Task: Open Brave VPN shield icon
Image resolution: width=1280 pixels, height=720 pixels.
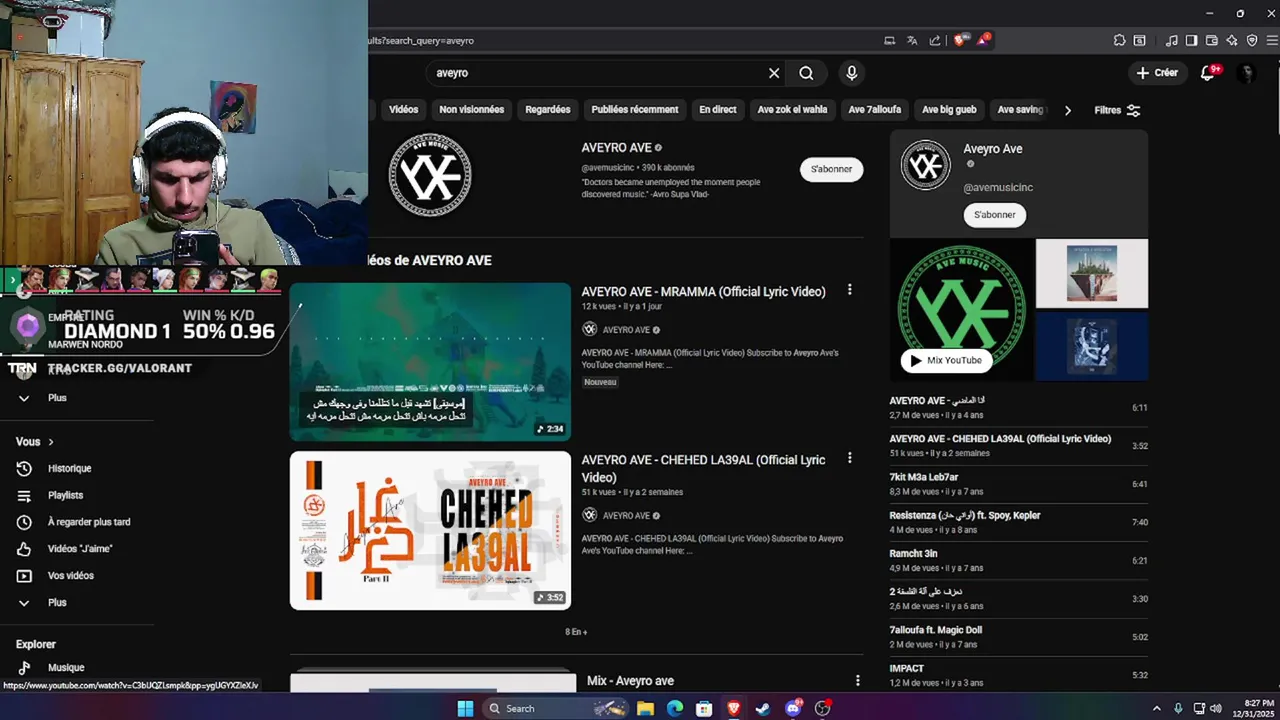Action: (1252, 41)
